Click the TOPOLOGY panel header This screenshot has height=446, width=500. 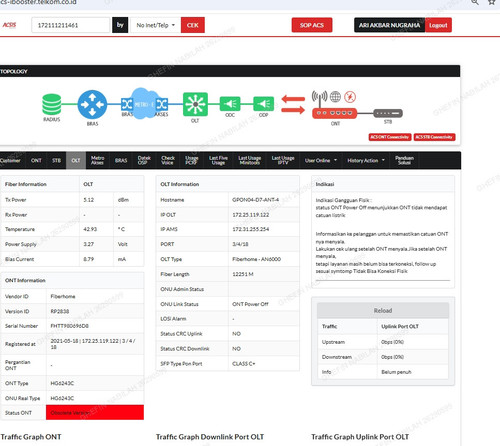click(230, 71)
